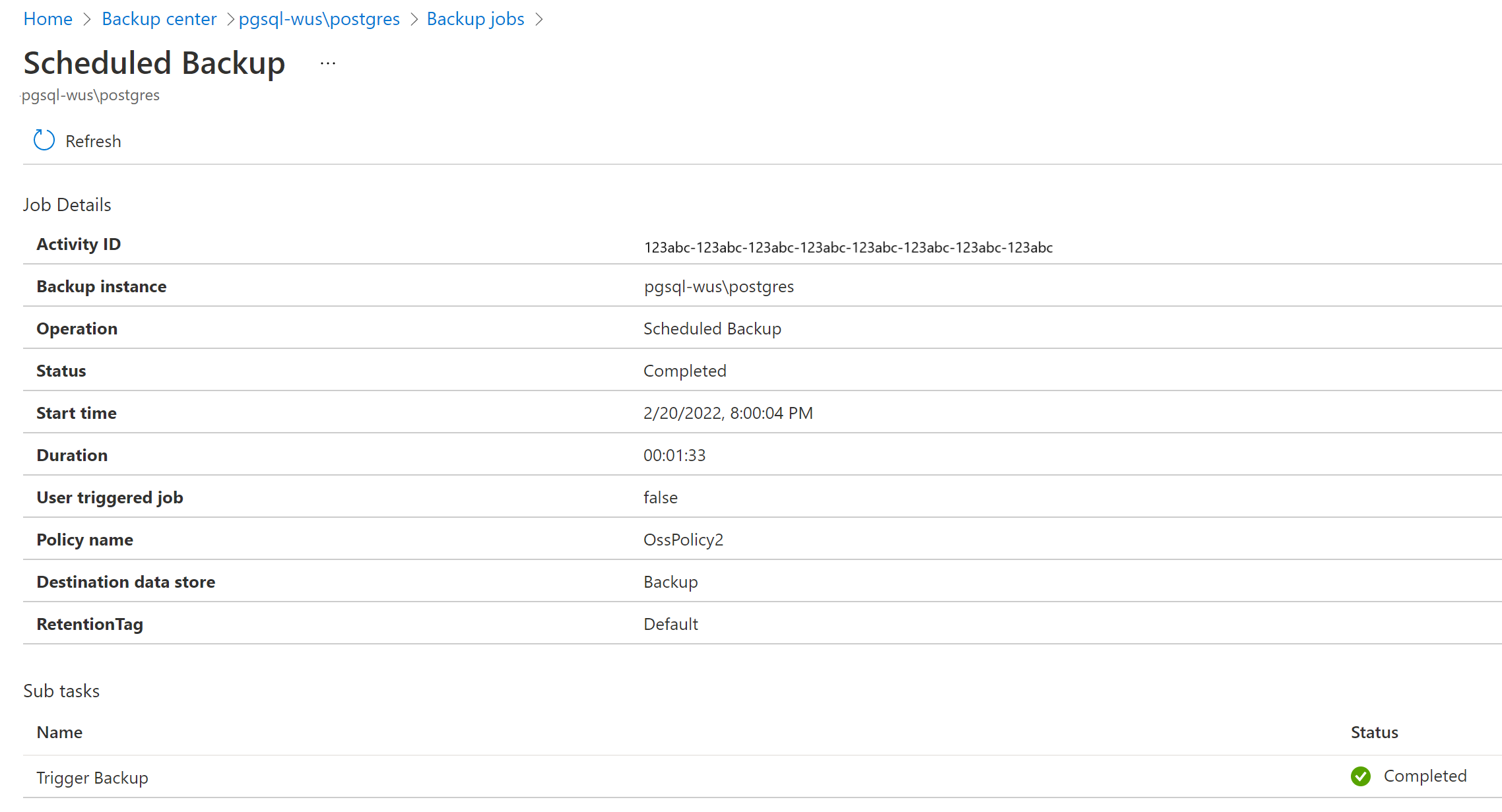Click the Policy name label
Screen dimensions: 1502x812
click(x=84, y=540)
